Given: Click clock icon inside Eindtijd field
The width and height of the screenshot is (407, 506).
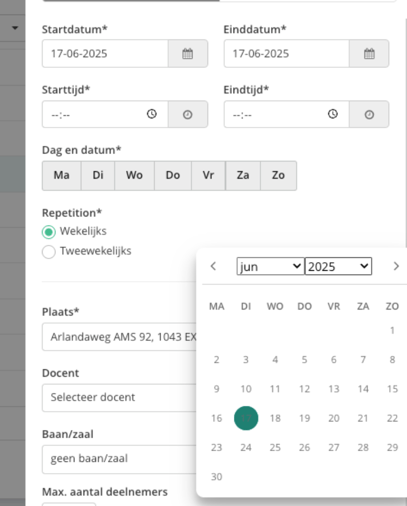Looking at the screenshot, I should (x=333, y=114).
